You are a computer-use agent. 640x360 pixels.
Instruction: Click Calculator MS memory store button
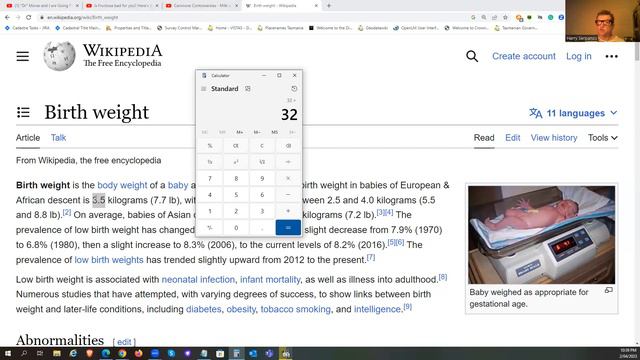pos(275,132)
